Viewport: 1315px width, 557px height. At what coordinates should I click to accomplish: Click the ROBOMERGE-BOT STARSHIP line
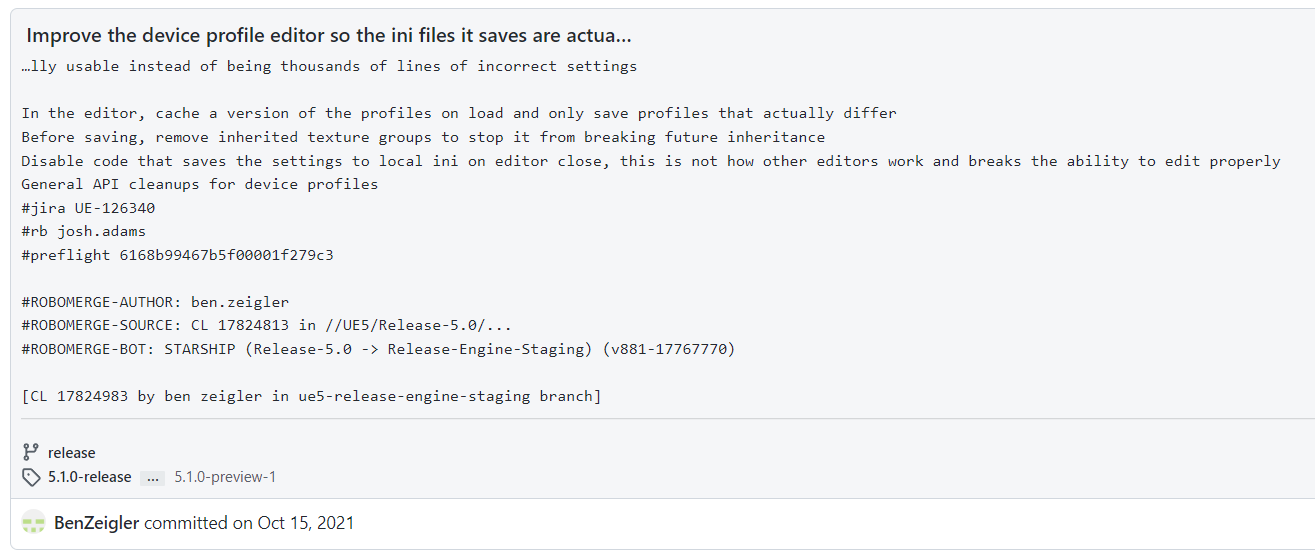click(378, 349)
